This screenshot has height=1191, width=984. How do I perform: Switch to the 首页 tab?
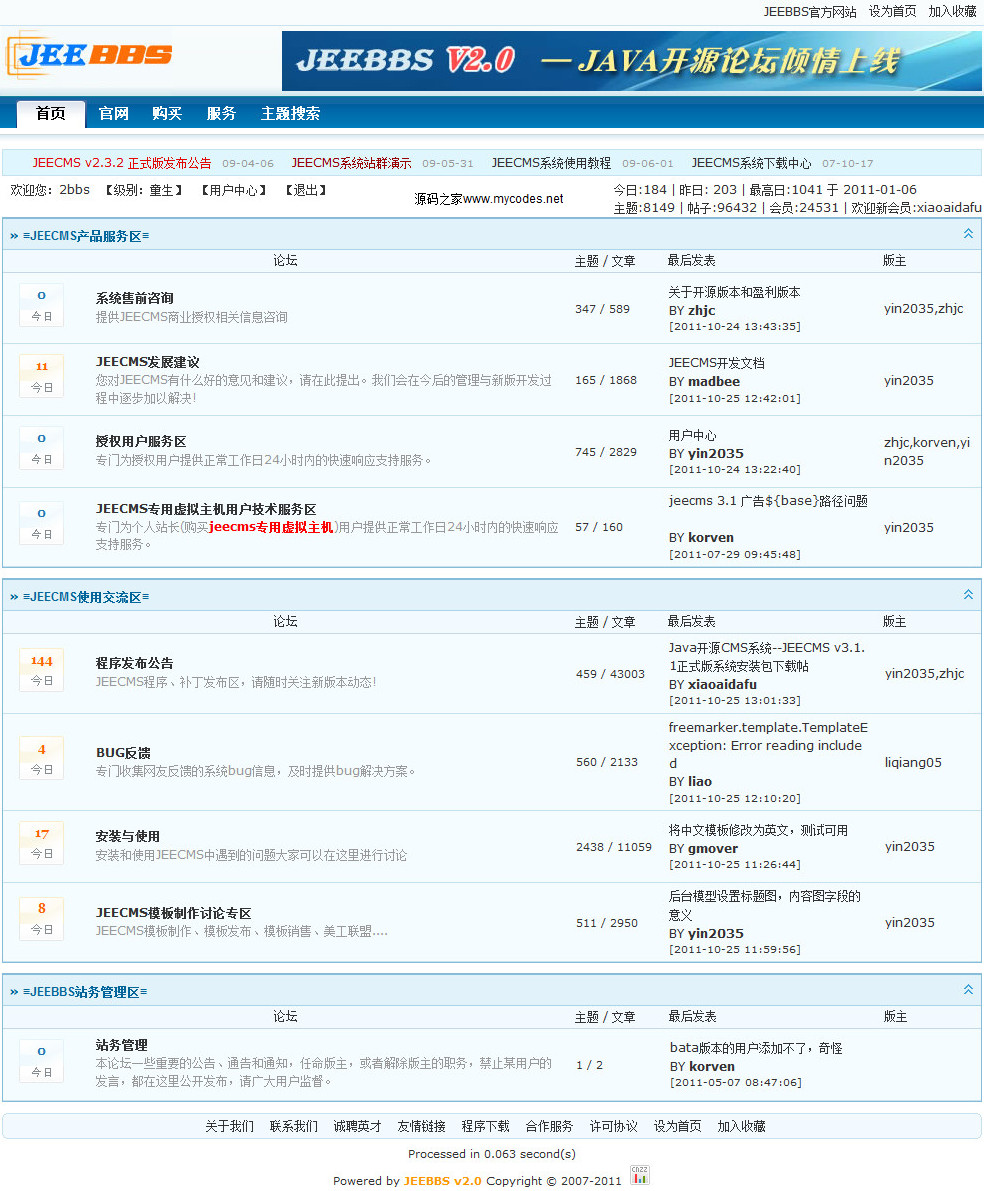[x=51, y=114]
